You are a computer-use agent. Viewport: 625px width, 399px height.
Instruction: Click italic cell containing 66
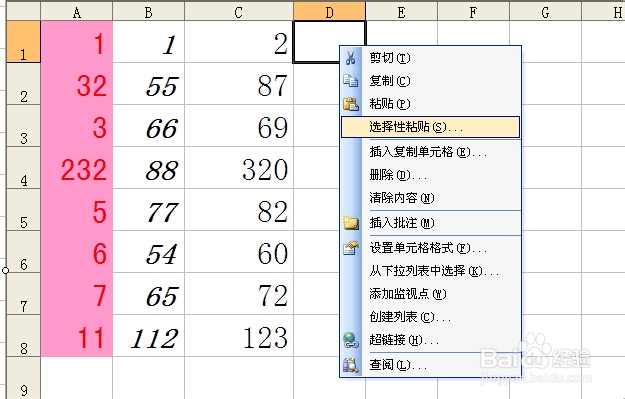(149, 126)
